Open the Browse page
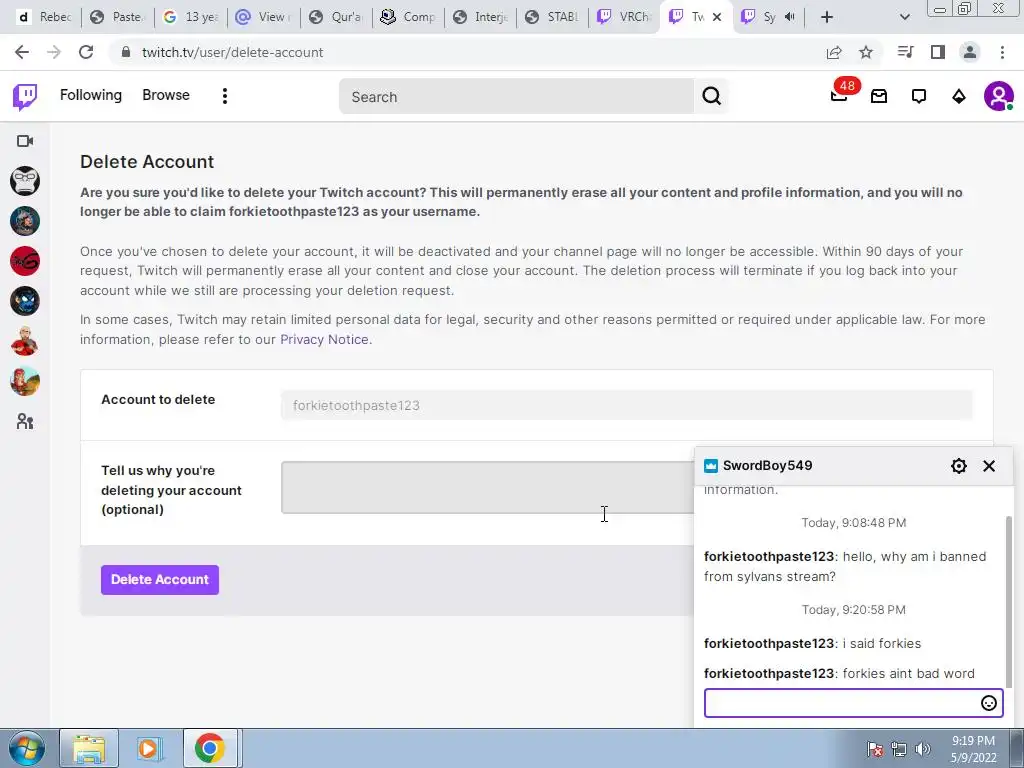Viewport: 1024px width, 768px height. coord(166,95)
